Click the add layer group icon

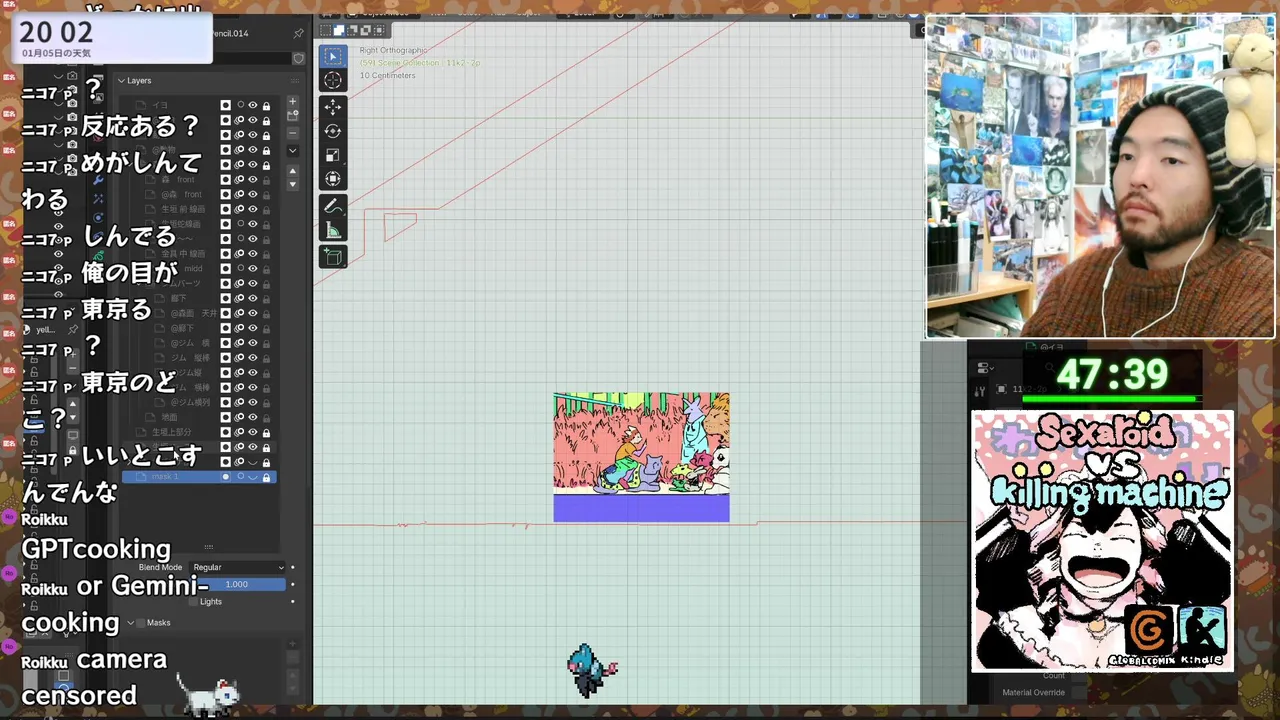tap(293, 117)
